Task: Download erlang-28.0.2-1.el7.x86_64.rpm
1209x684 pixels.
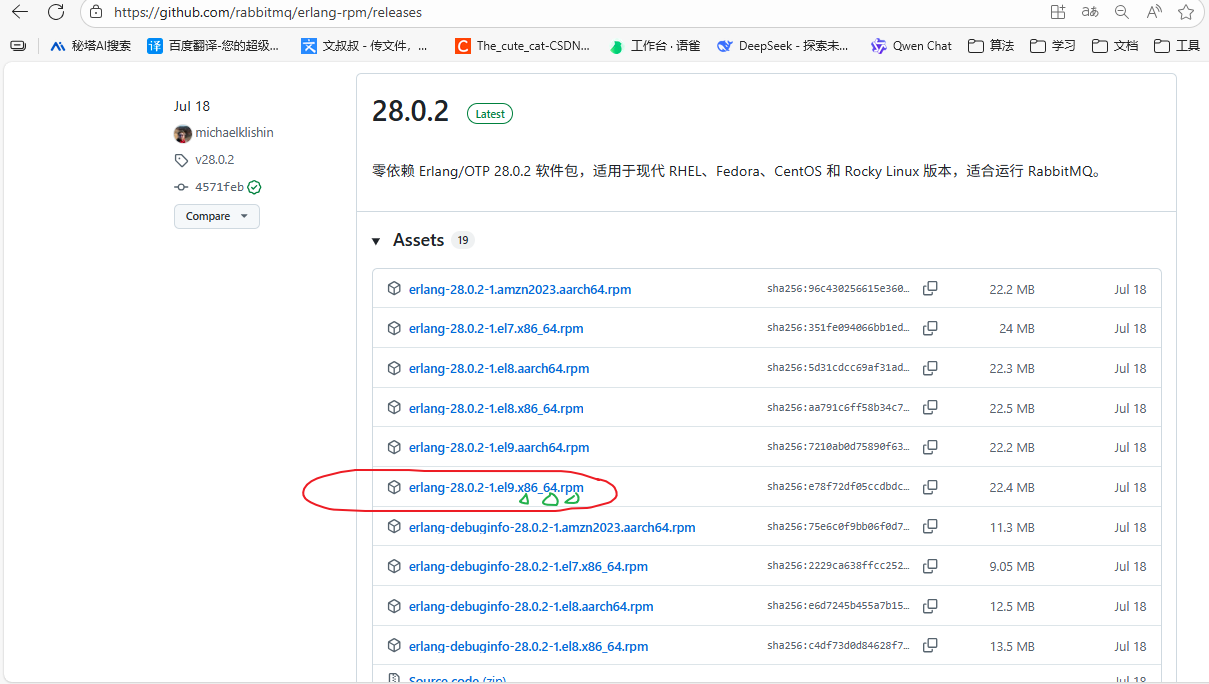Action: pos(496,328)
